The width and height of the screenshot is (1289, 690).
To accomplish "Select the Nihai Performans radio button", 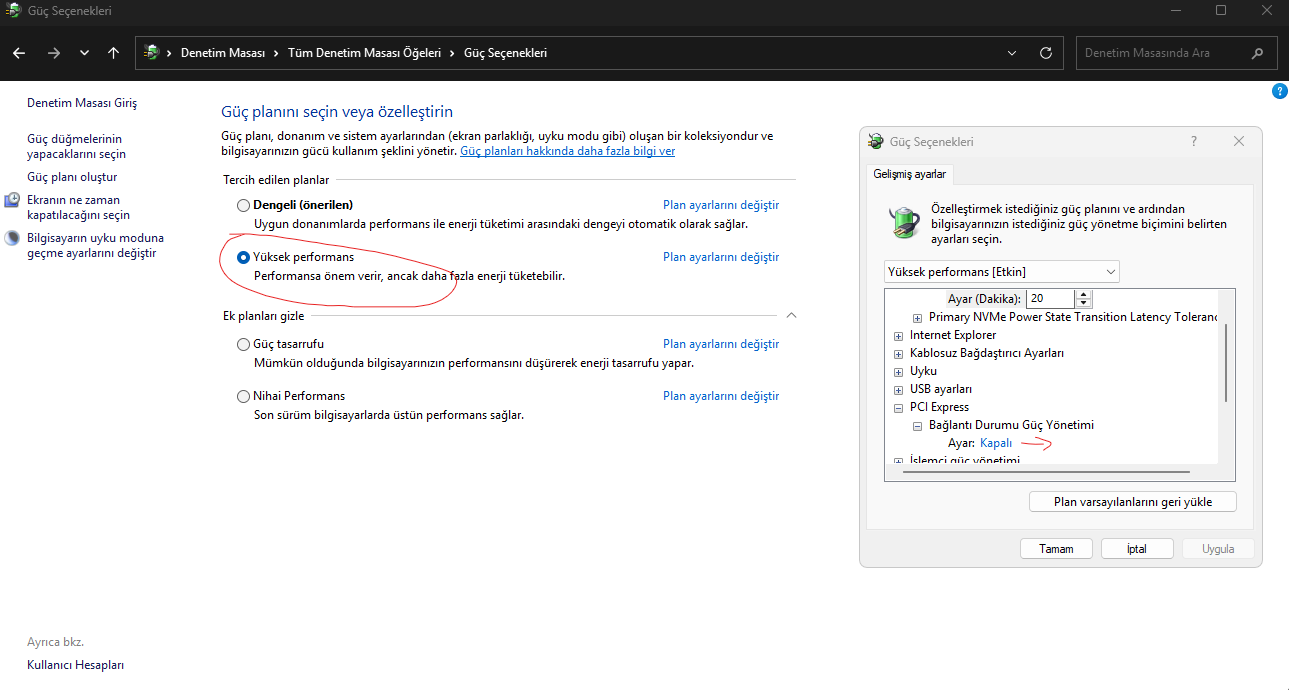I will (x=243, y=396).
